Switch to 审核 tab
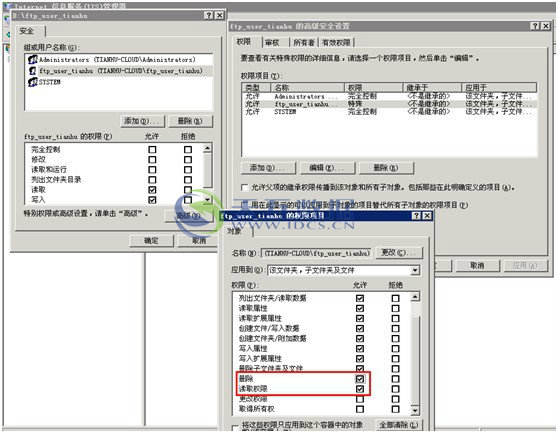Viewport: 558px width, 433px height. point(273,43)
